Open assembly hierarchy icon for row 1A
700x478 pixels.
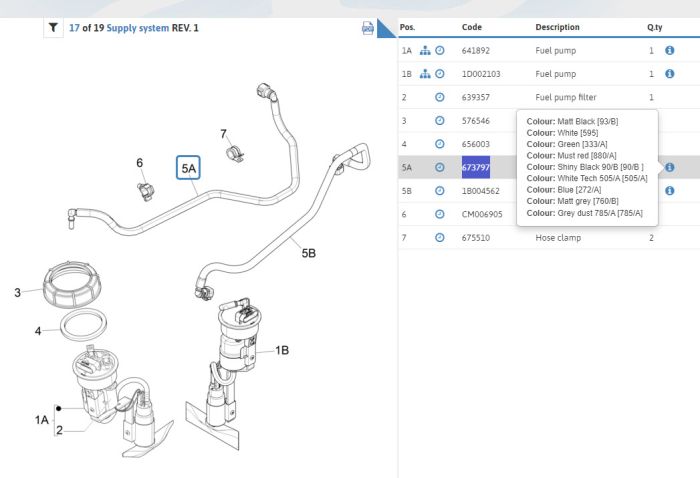(424, 50)
